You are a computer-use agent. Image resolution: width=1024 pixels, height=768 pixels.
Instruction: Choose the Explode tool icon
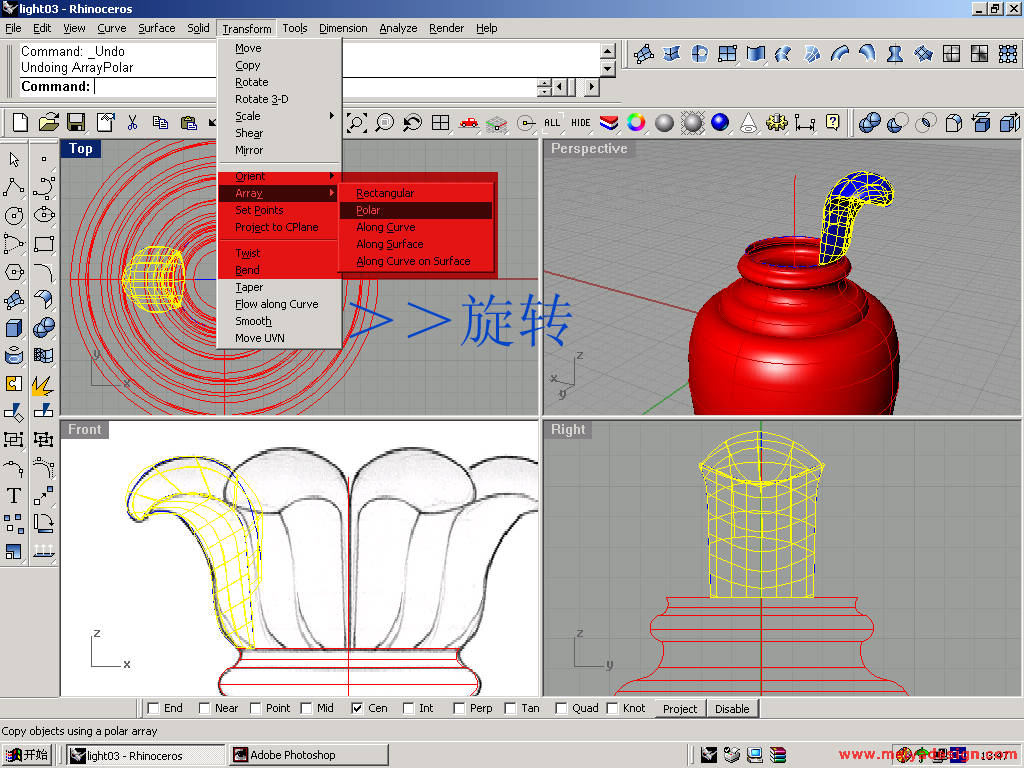click(43, 383)
